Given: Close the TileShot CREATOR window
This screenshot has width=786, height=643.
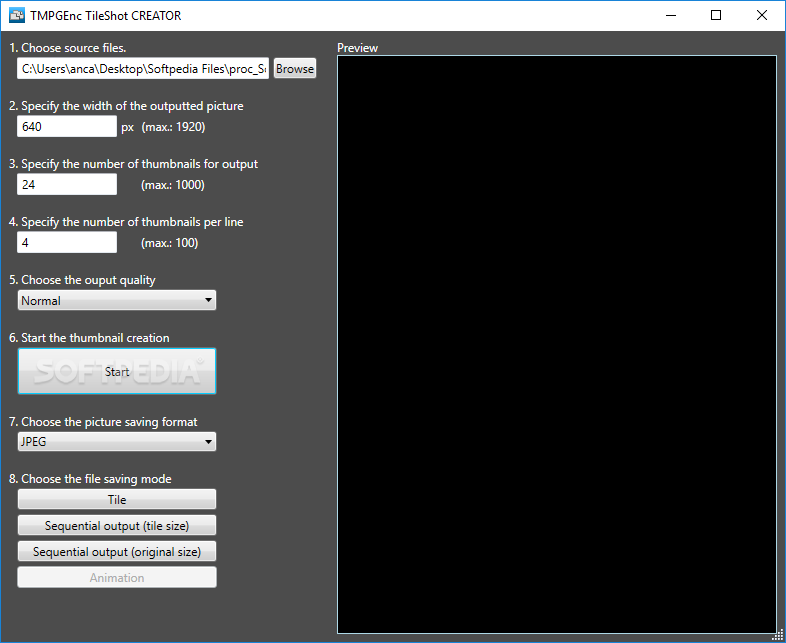Looking at the screenshot, I should (761, 16).
